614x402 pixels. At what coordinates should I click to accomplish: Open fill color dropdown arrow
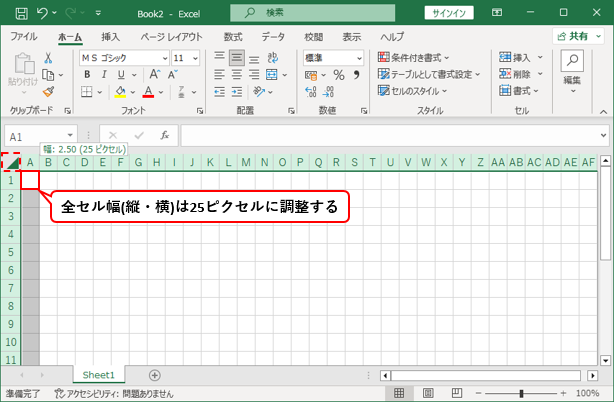[x=133, y=92]
